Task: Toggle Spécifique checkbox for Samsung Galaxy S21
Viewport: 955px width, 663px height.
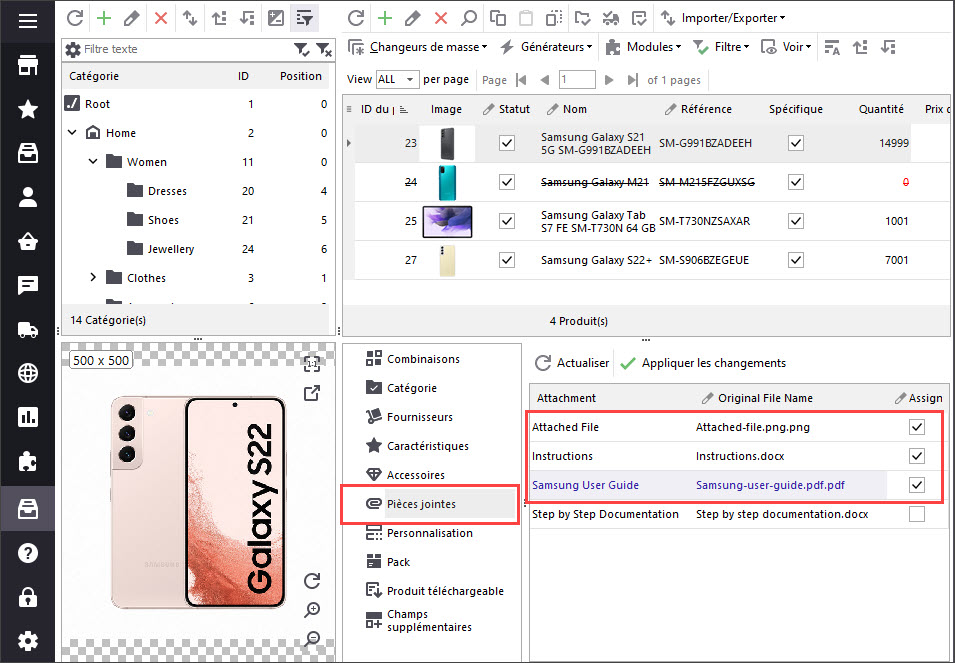Action: coord(795,143)
